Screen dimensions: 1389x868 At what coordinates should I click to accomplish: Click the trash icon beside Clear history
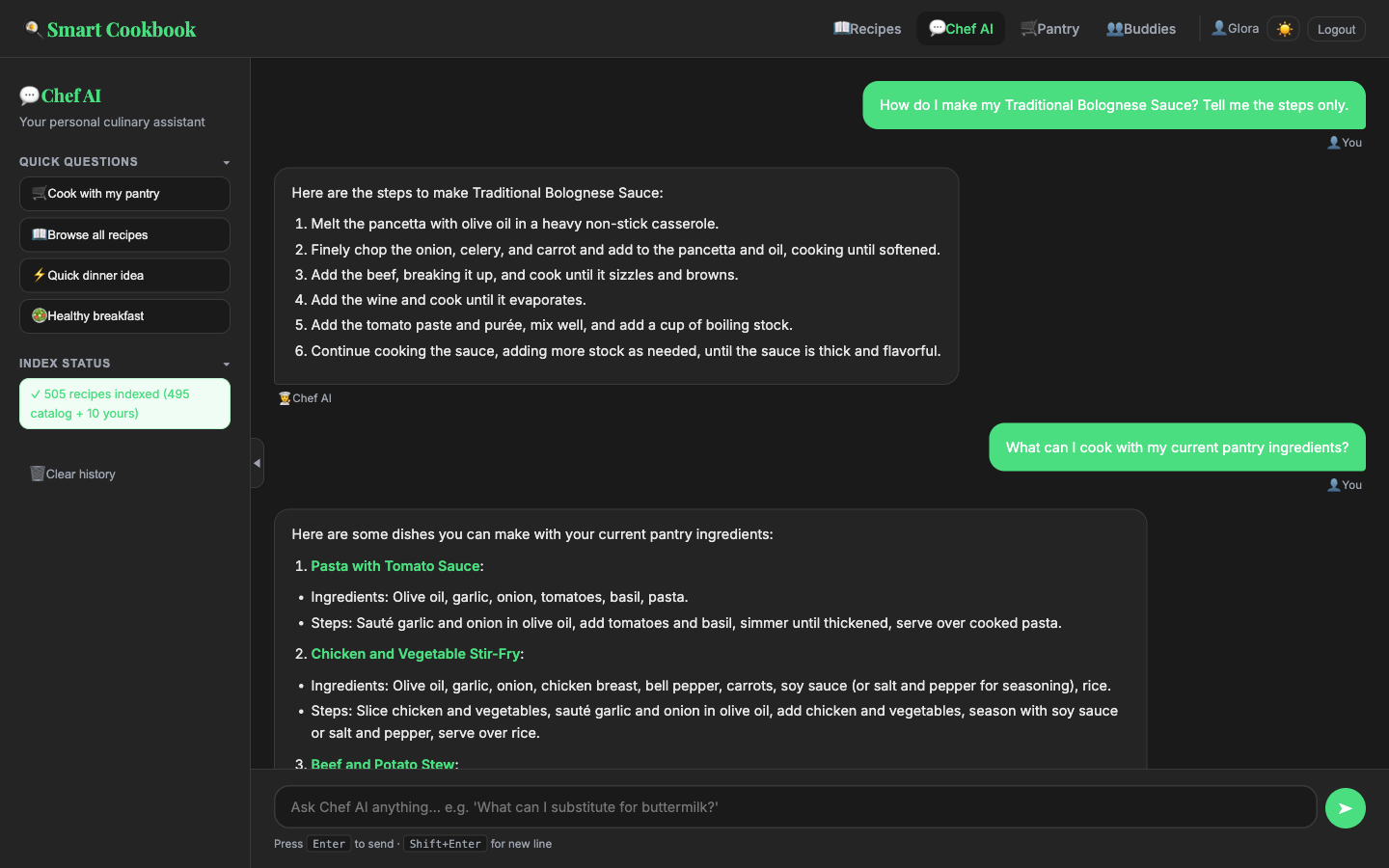[38, 474]
